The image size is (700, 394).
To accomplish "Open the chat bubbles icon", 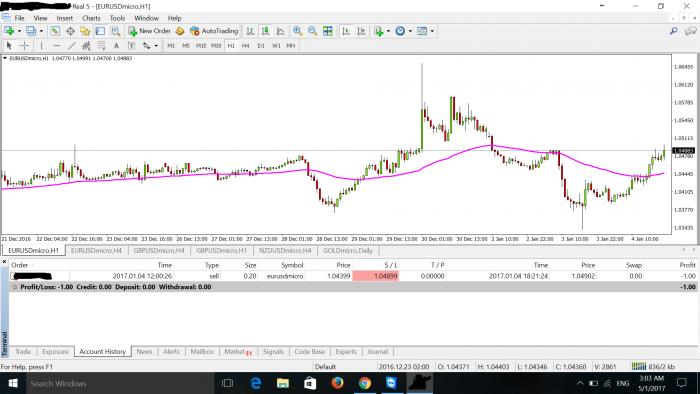I will pos(691,31).
